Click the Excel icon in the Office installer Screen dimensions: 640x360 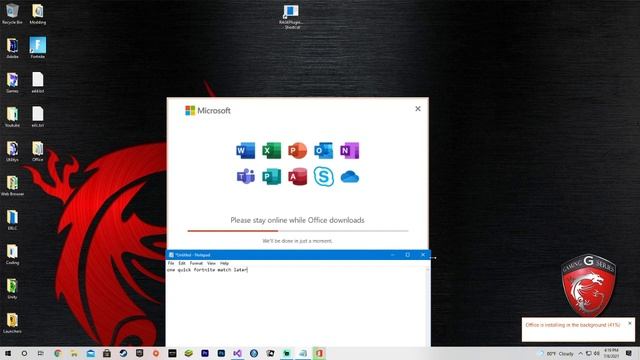(x=271, y=151)
